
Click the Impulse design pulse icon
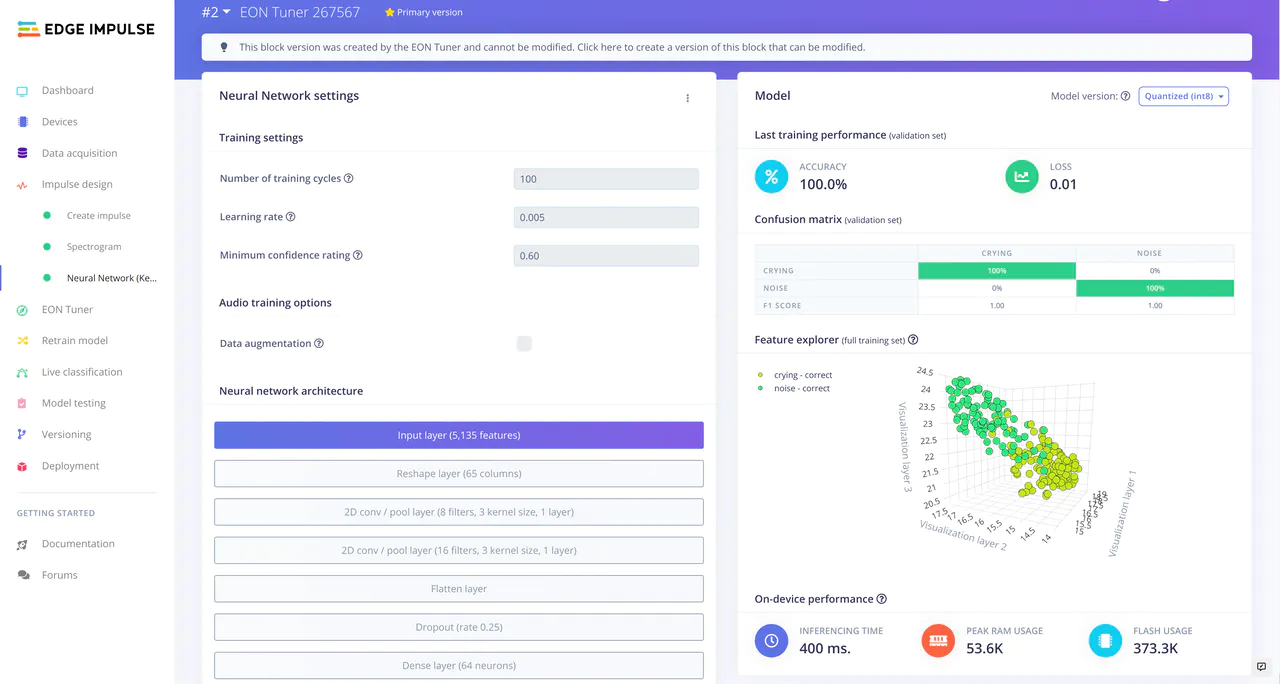(x=22, y=185)
